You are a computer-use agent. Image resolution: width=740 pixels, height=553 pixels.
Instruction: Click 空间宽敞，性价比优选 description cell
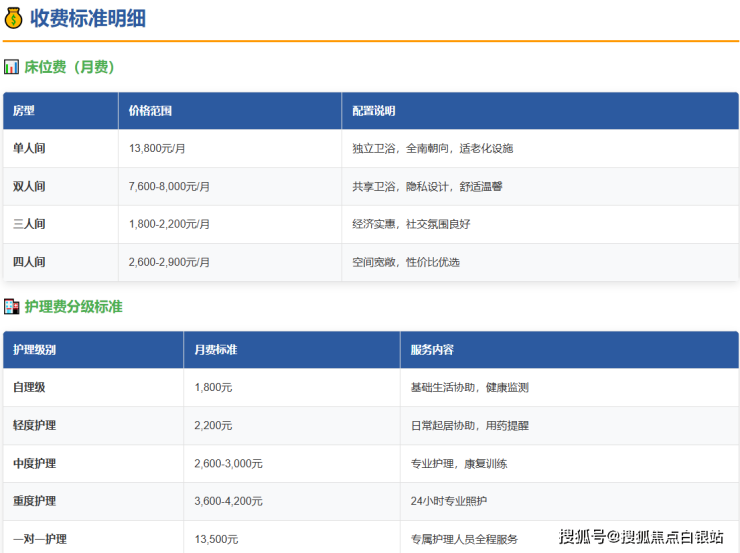click(x=405, y=262)
